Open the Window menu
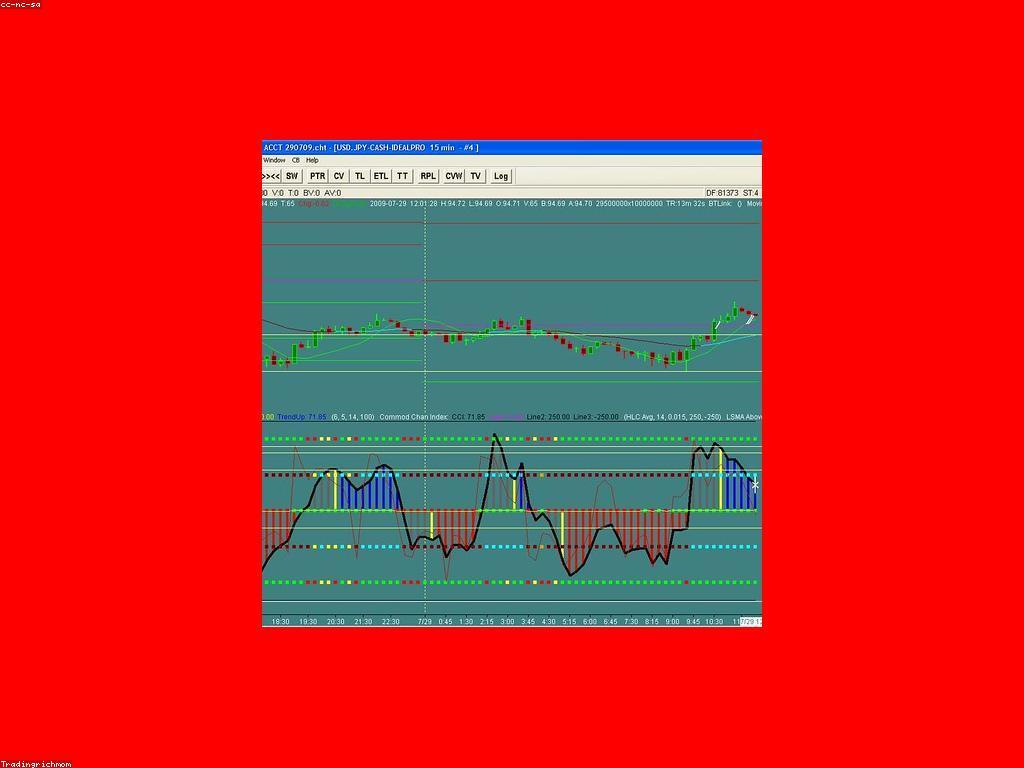Image resolution: width=1024 pixels, height=768 pixels. 273,160
